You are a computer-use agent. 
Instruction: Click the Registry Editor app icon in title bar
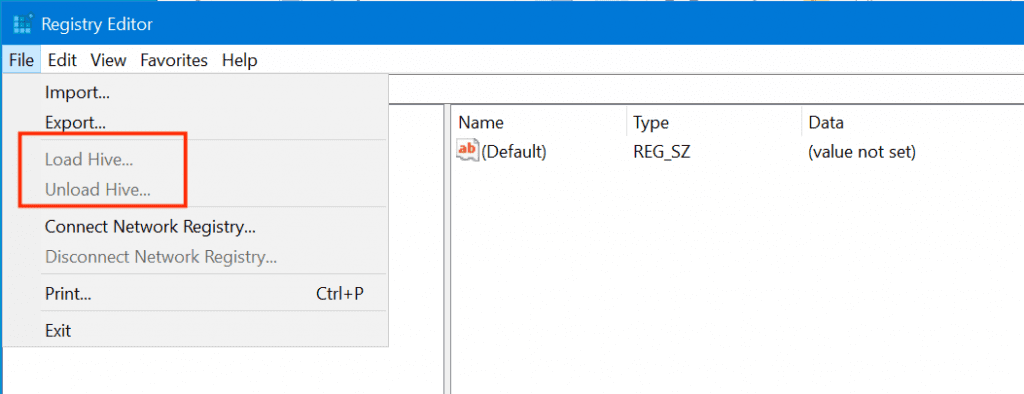(22, 24)
